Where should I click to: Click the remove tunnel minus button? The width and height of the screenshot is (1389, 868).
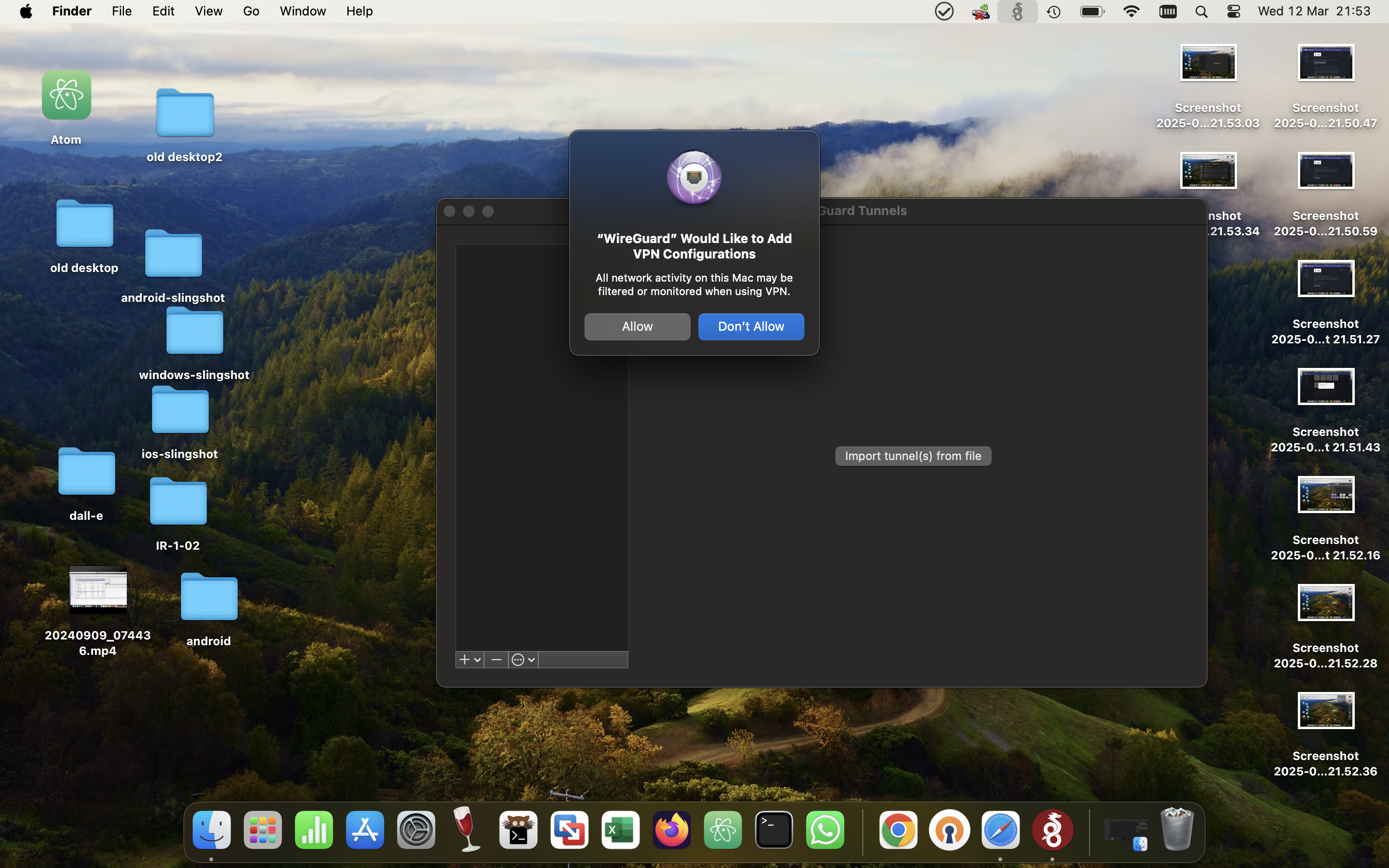pos(496,660)
